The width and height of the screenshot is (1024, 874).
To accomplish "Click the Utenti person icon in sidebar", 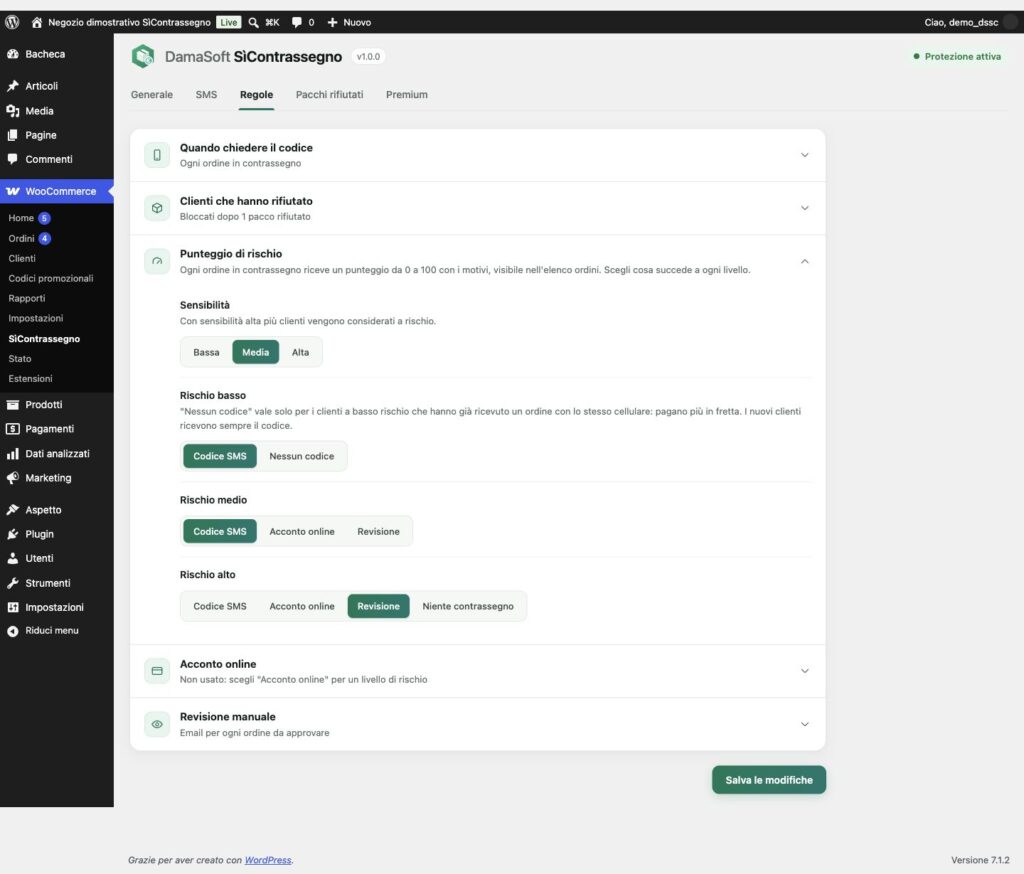I will (12, 558).
